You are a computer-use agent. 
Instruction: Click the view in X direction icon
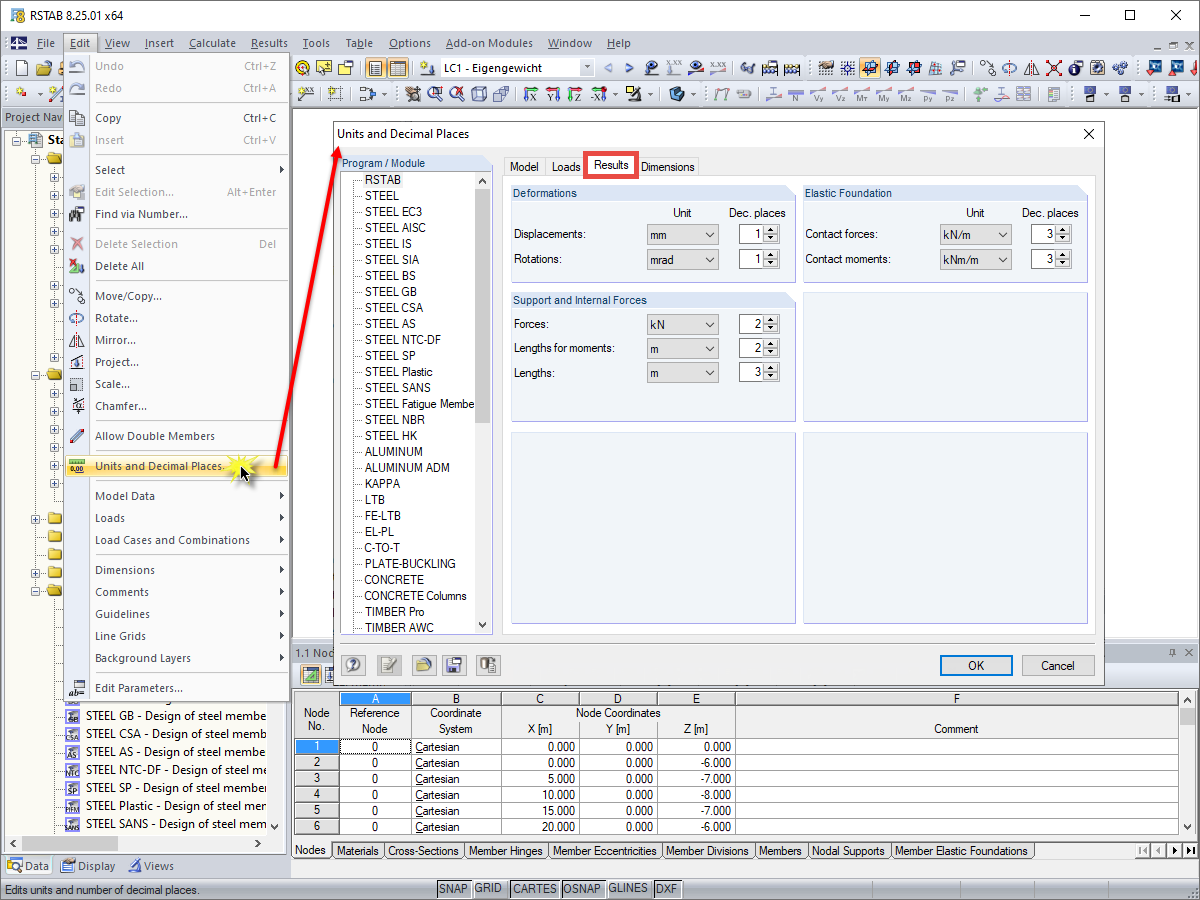531,94
